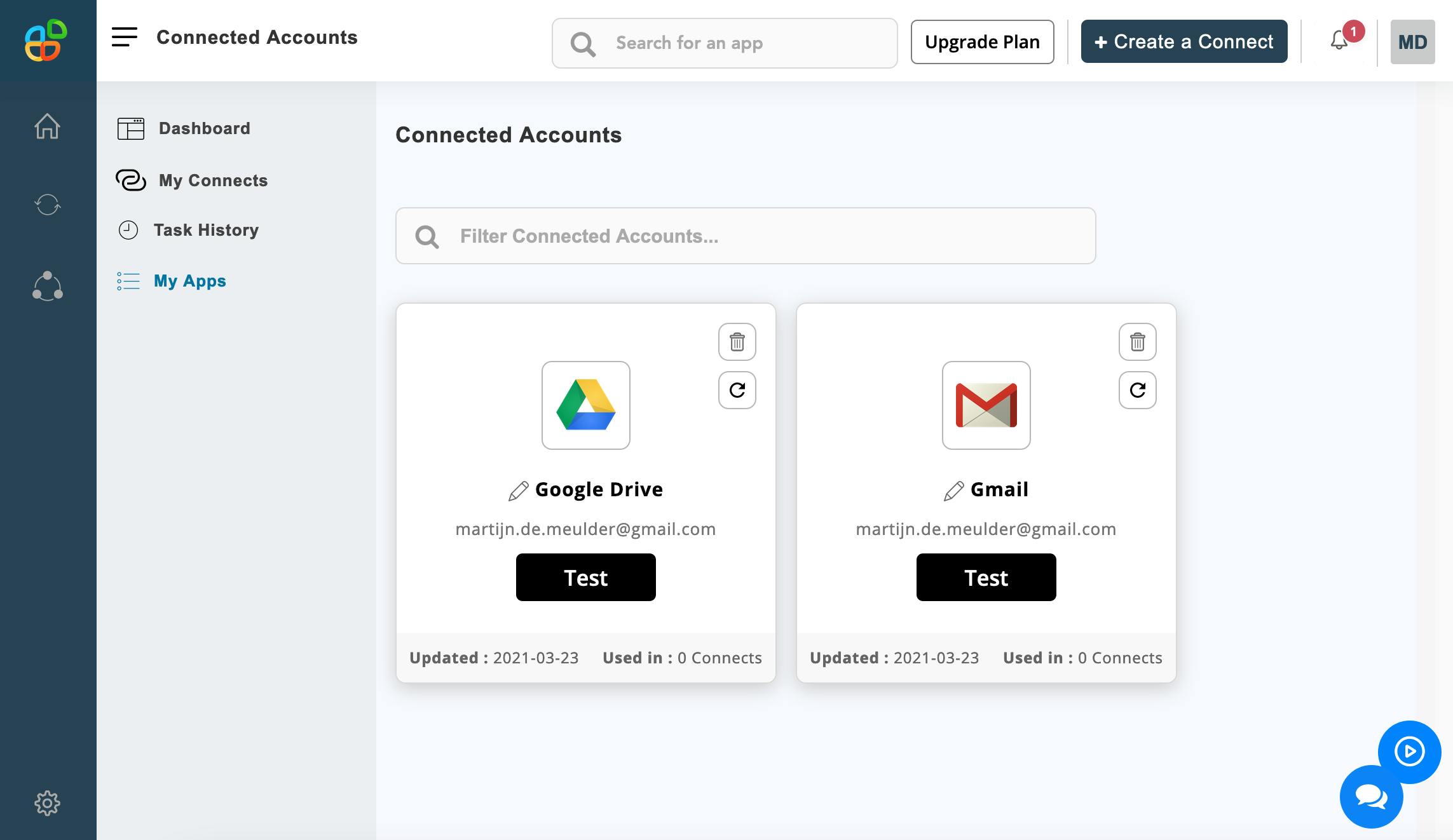Viewport: 1453px width, 840px height.
Task: Open the MD user profile menu
Action: [1412, 42]
